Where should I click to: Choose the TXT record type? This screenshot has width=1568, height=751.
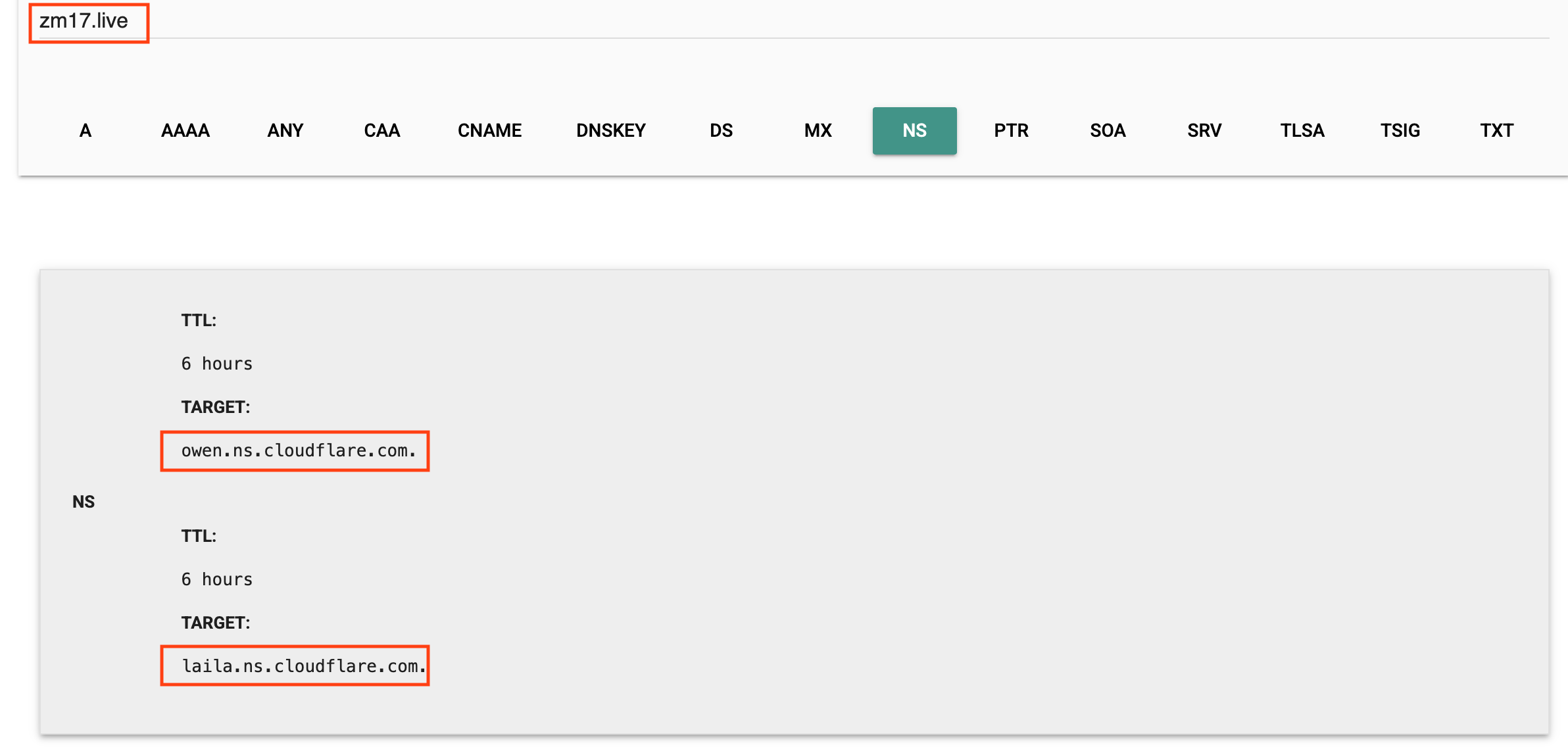[1496, 130]
